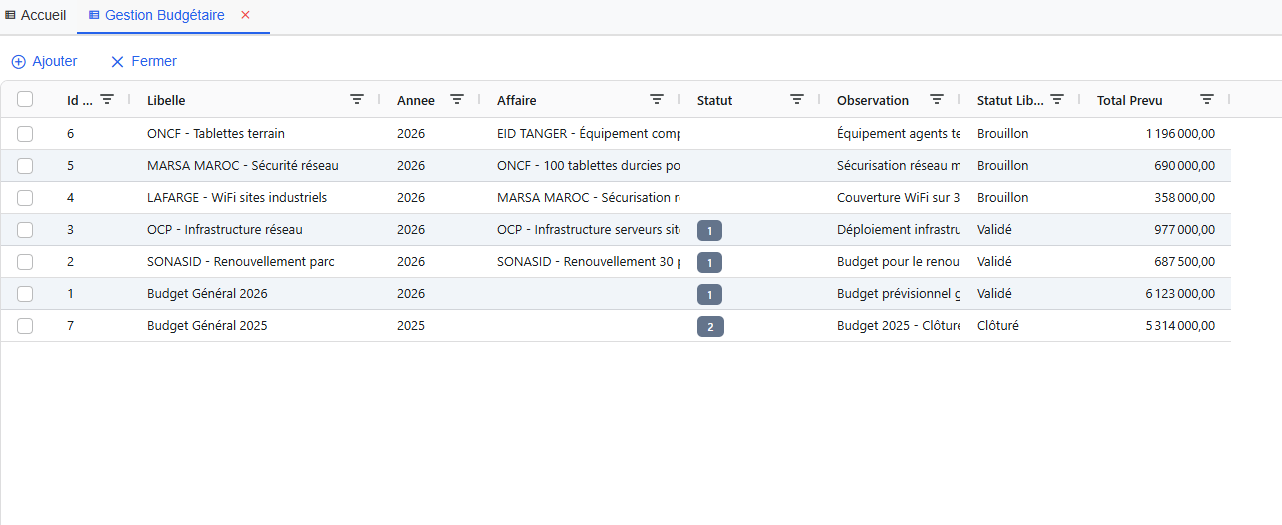Open filter menu for Affaire column
Viewport: 1282px width, 525px height.
[657, 99]
